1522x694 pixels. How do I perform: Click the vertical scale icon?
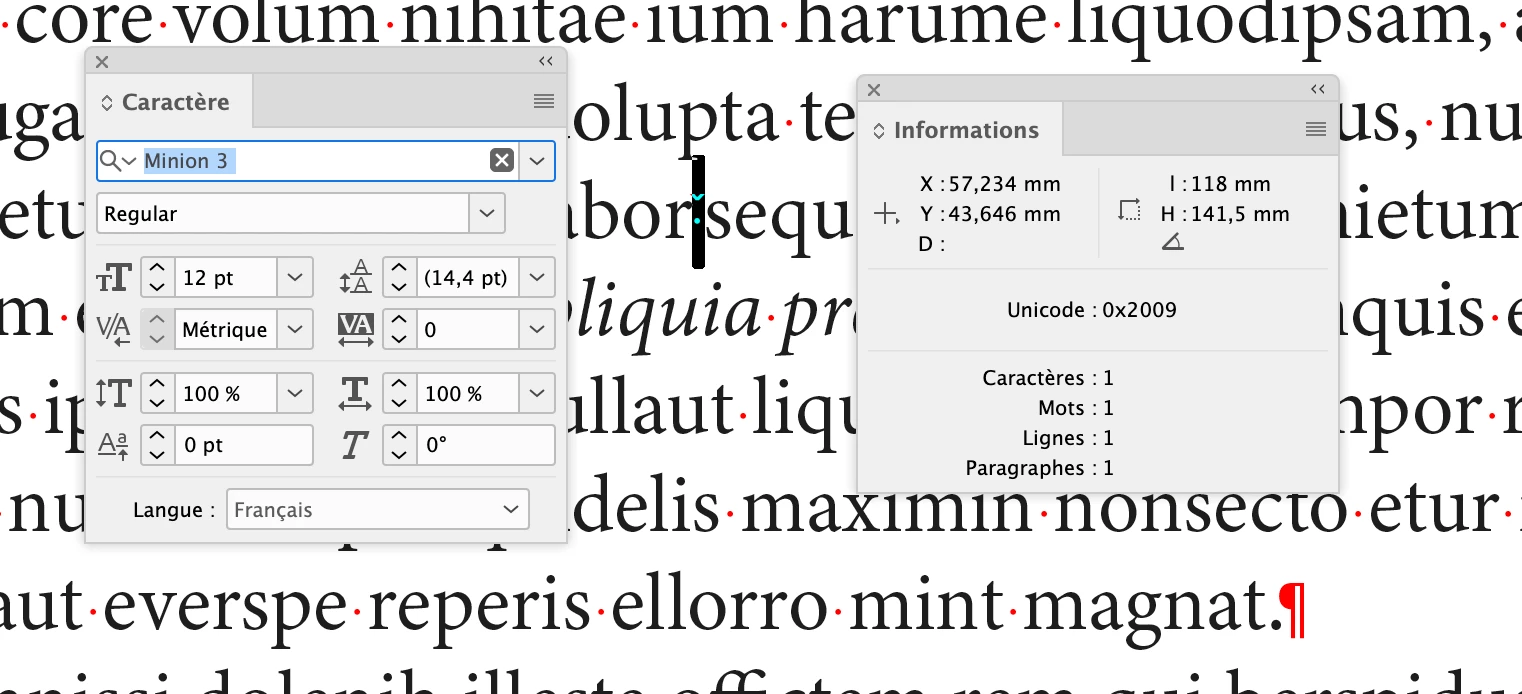114,393
